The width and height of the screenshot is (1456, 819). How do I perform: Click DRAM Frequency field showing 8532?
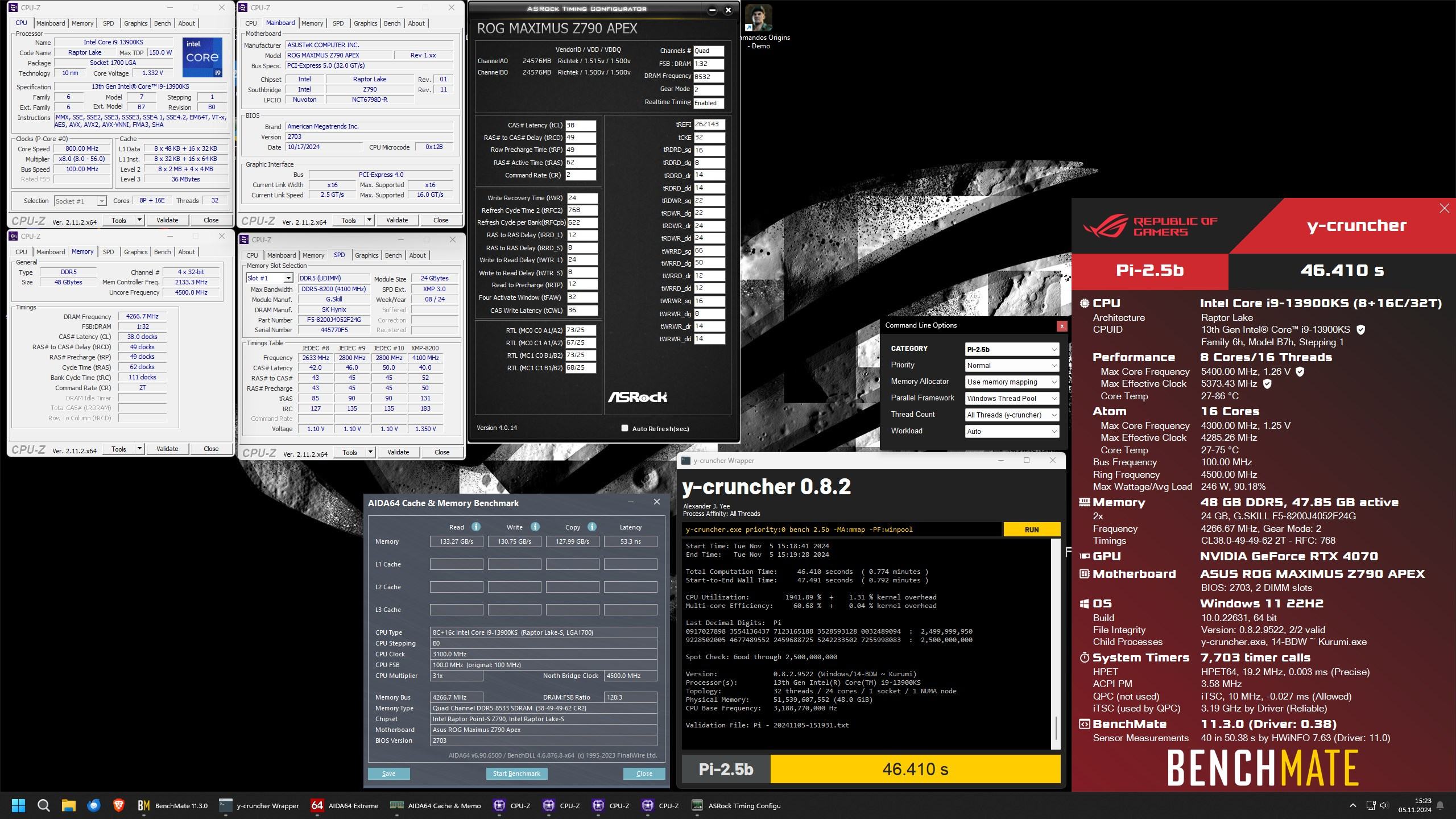(x=709, y=77)
